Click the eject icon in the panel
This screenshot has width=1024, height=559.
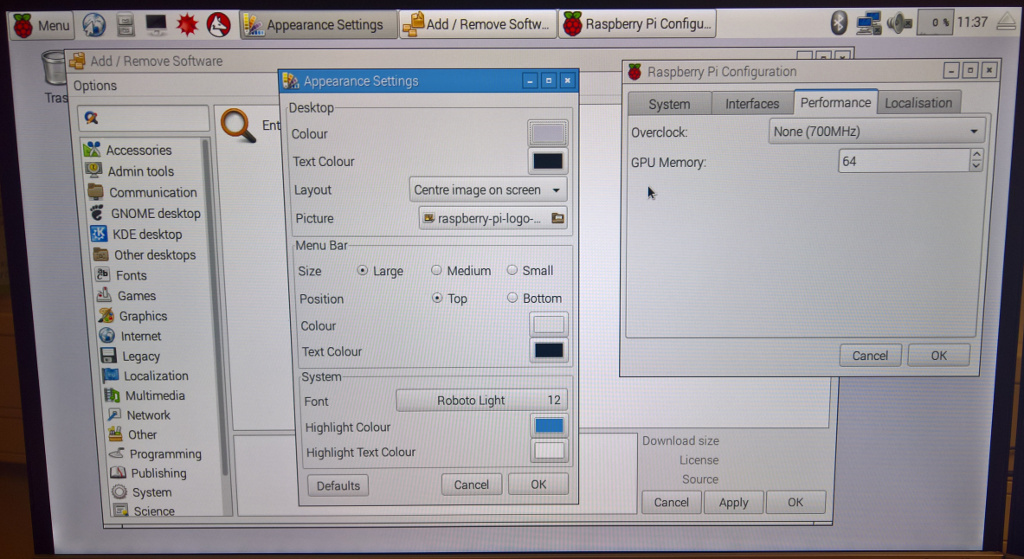[1006, 22]
